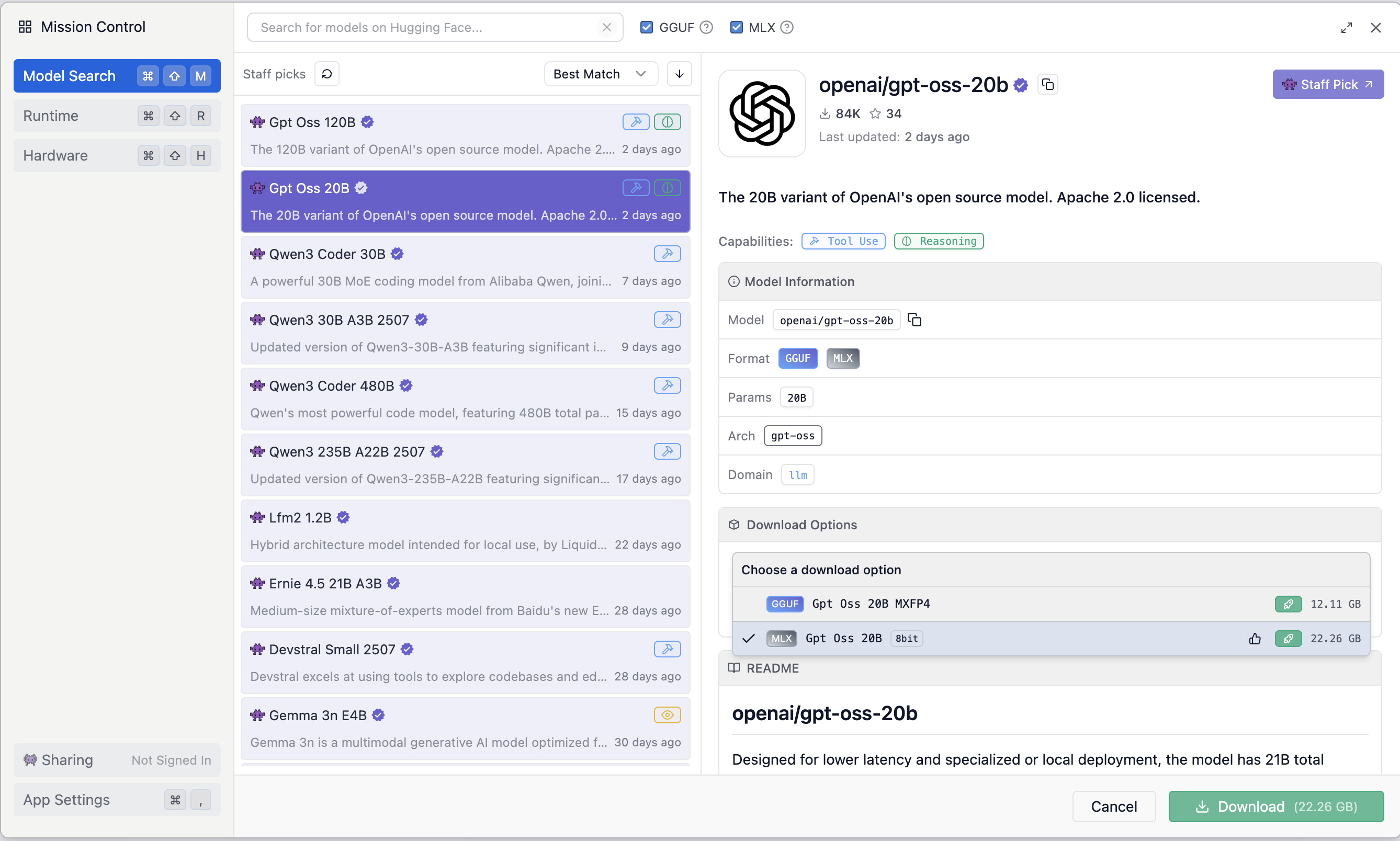This screenshot has width=1400, height=841.
Task: Click the tool-use icon on Gpt Oss 120B
Action: pyautogui.click(x=635, y=122)
